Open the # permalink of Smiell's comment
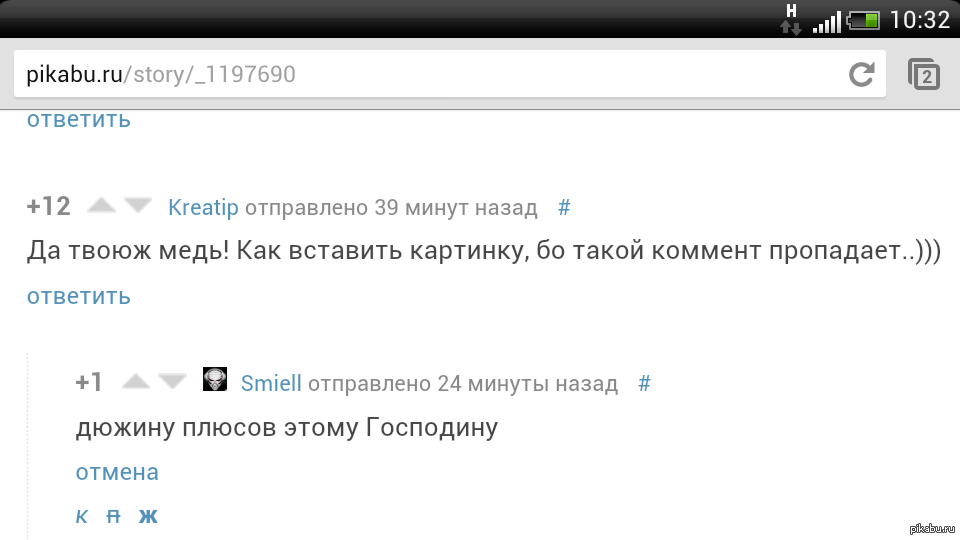Viewport: 960px width, 540px height. [644, 383]
